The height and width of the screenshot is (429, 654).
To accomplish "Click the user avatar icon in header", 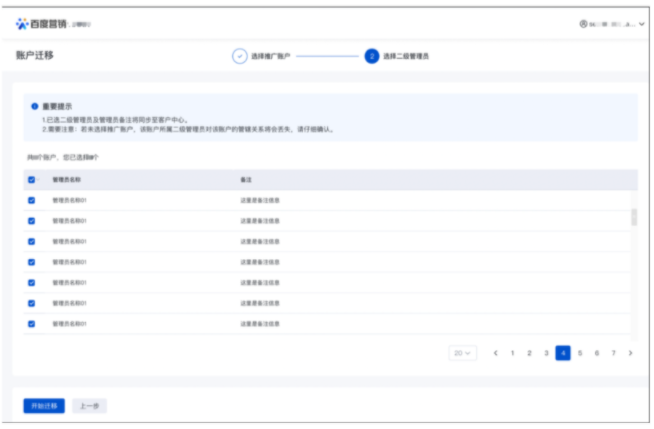I will tap(583, 23).
